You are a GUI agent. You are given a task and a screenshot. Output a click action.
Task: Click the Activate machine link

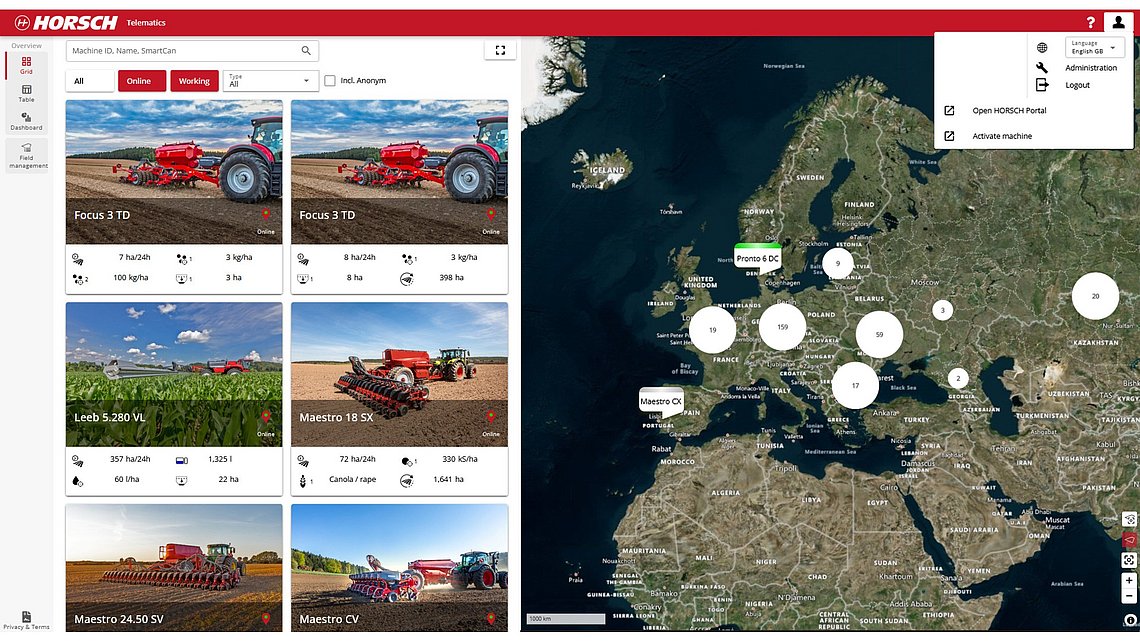tap(1002, 136)
